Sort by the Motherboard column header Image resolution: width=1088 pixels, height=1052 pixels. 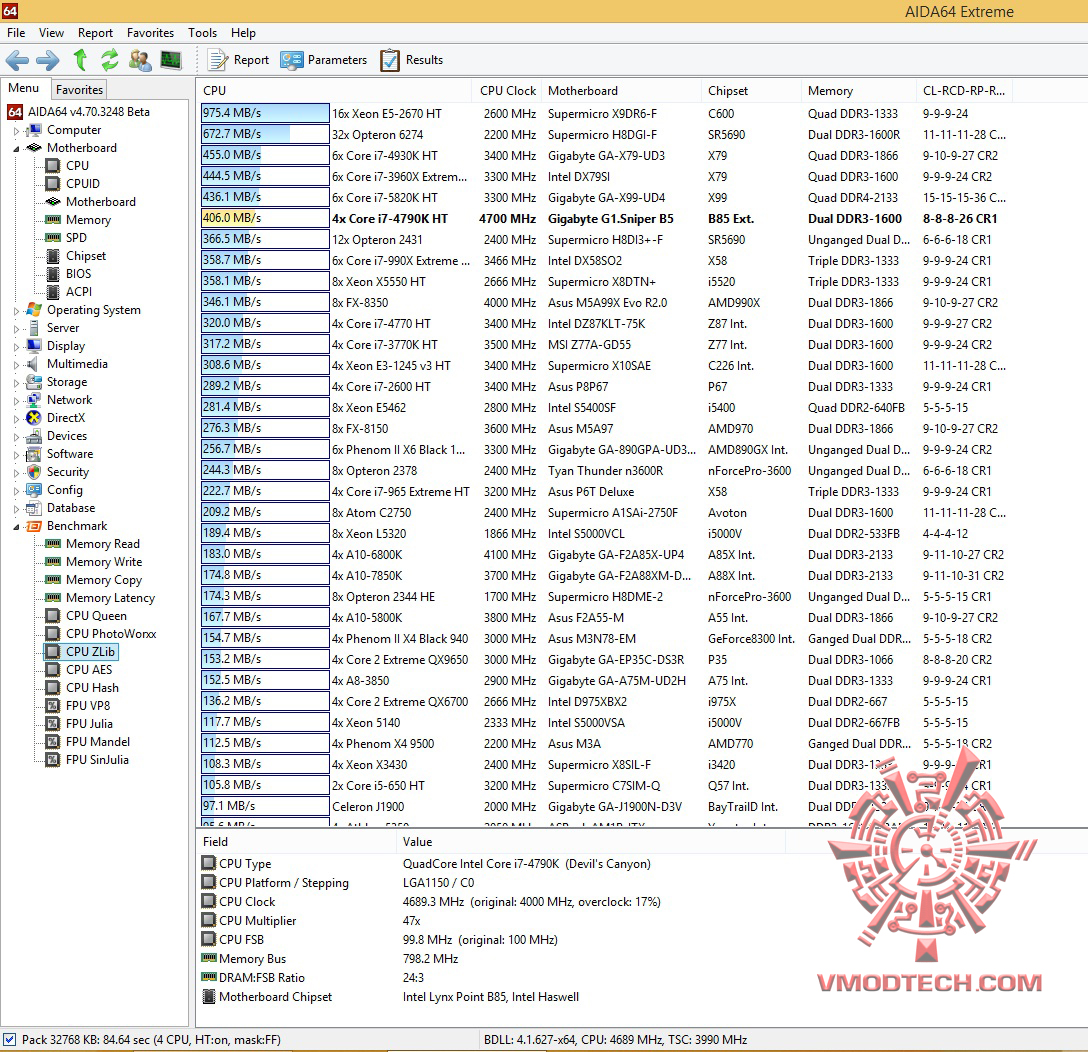(621, 91)
